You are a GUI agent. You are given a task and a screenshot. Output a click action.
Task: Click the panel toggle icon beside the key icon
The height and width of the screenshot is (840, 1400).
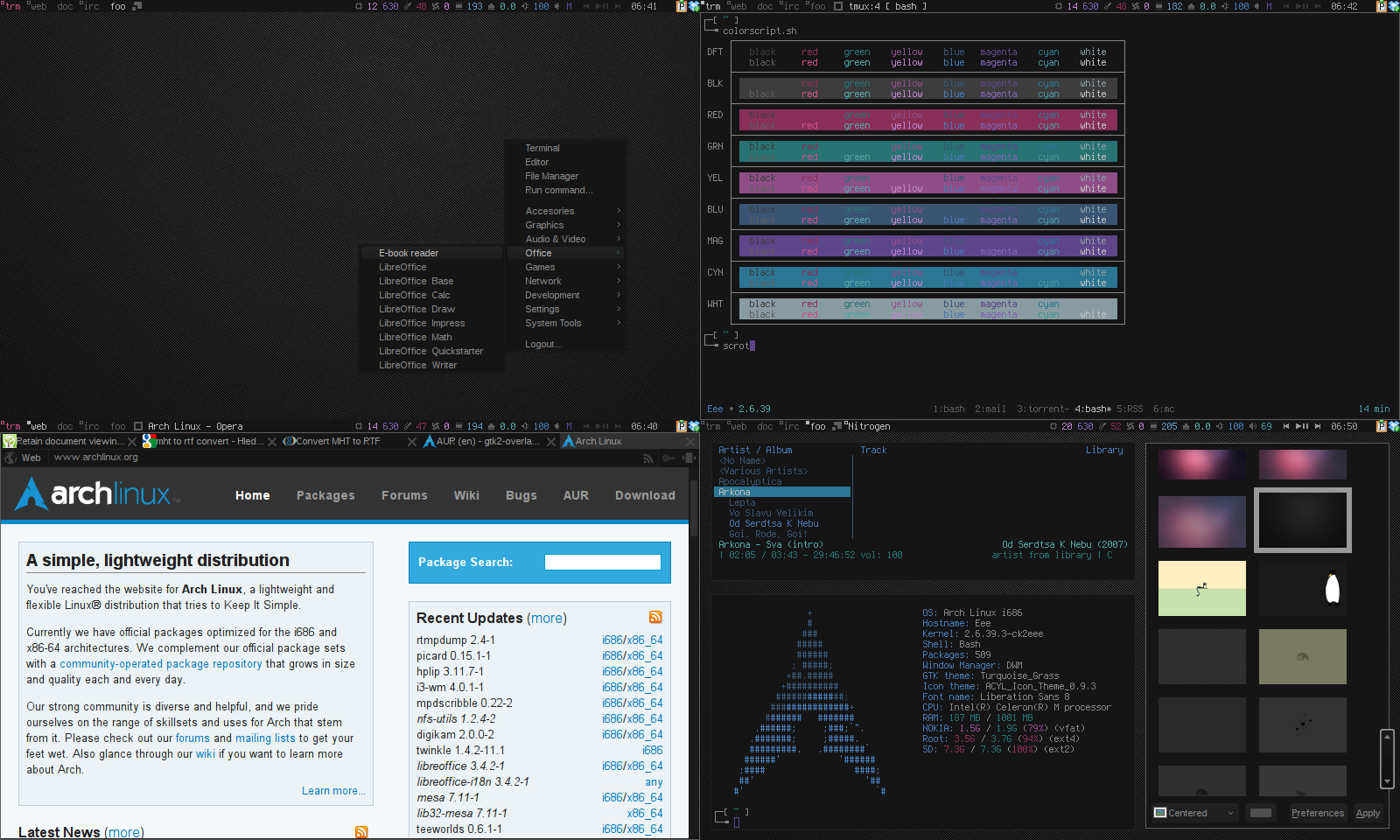click(x=687, y=458)
